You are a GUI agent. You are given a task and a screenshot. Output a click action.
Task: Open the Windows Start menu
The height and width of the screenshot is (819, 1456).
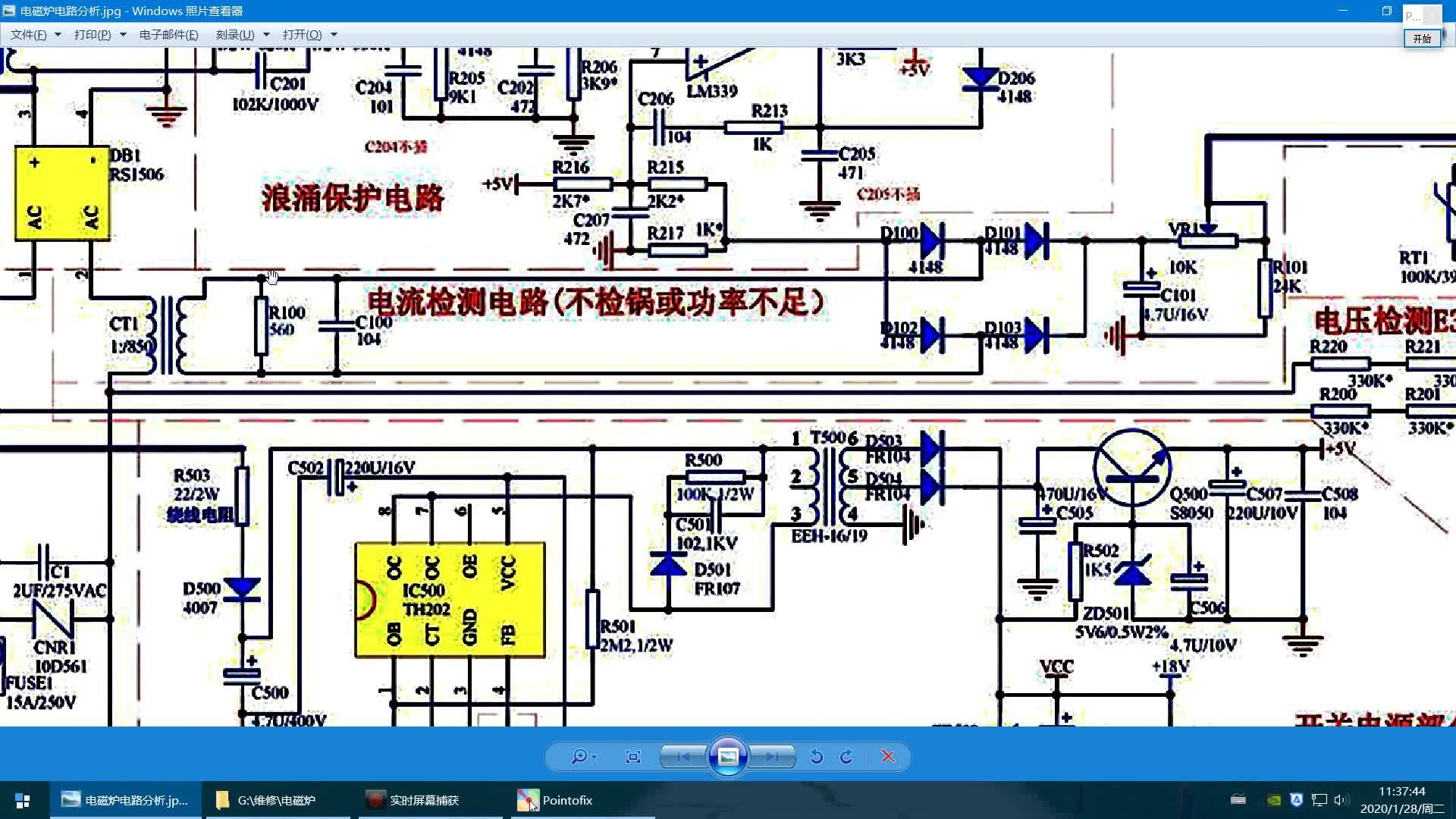(x=22, y=800)
